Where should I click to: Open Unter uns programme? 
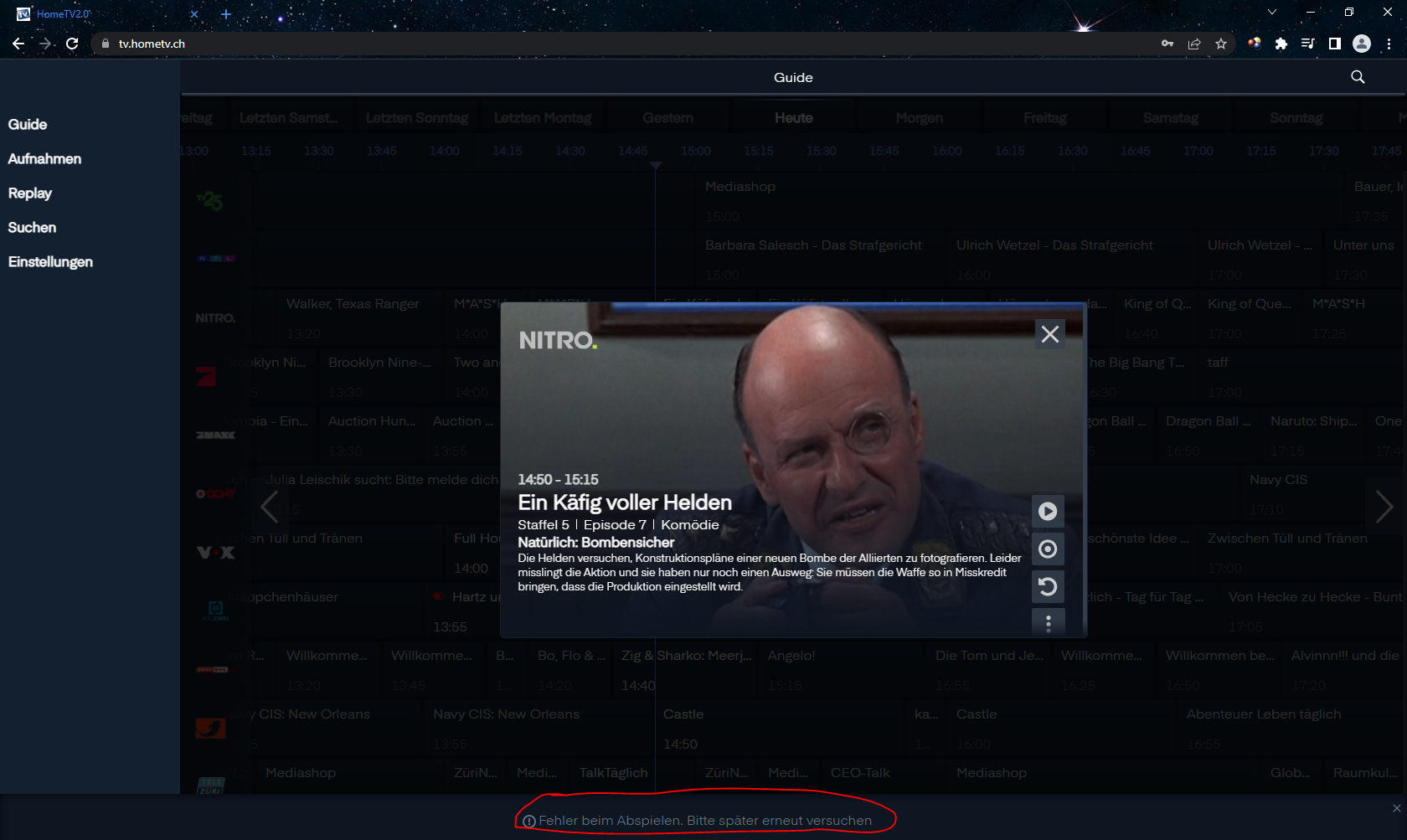coord(1363,260)
